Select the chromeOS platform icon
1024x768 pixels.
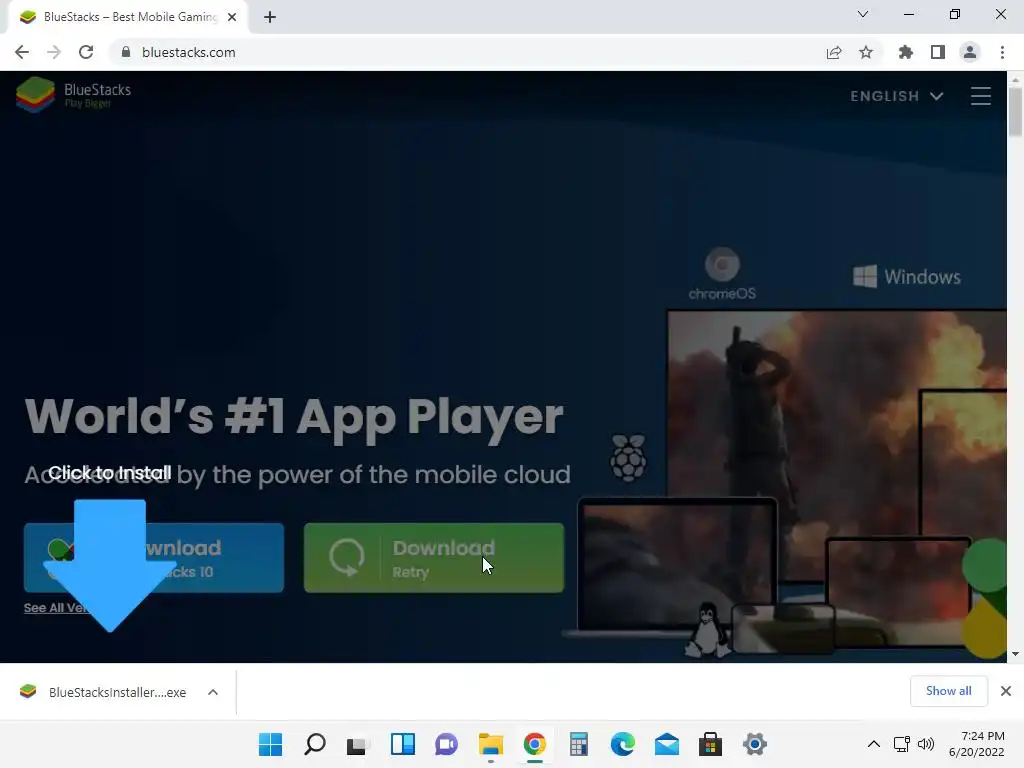pyautogui.click(x=722, y=274)
